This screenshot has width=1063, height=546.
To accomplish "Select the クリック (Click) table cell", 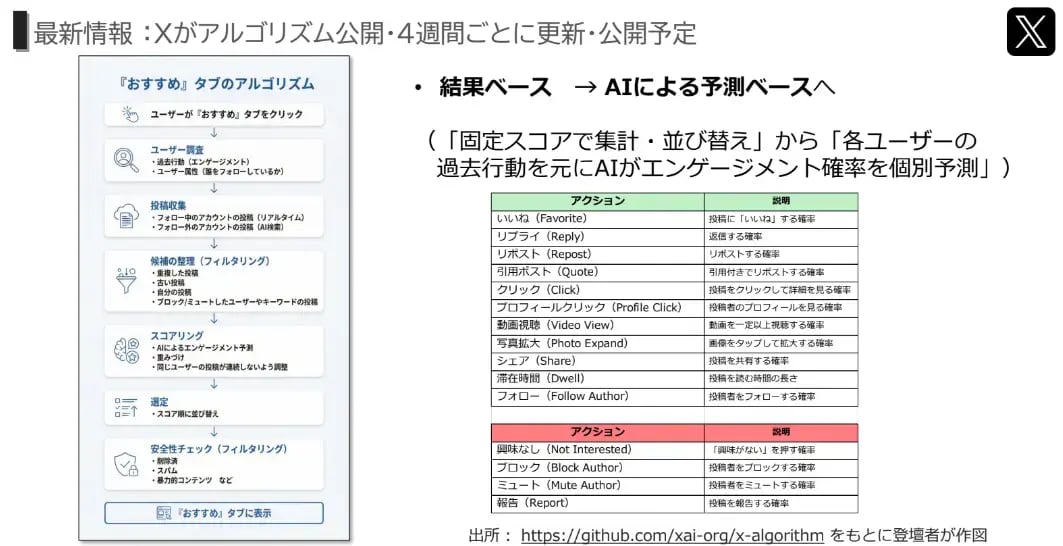I will (x=597, y=290).
